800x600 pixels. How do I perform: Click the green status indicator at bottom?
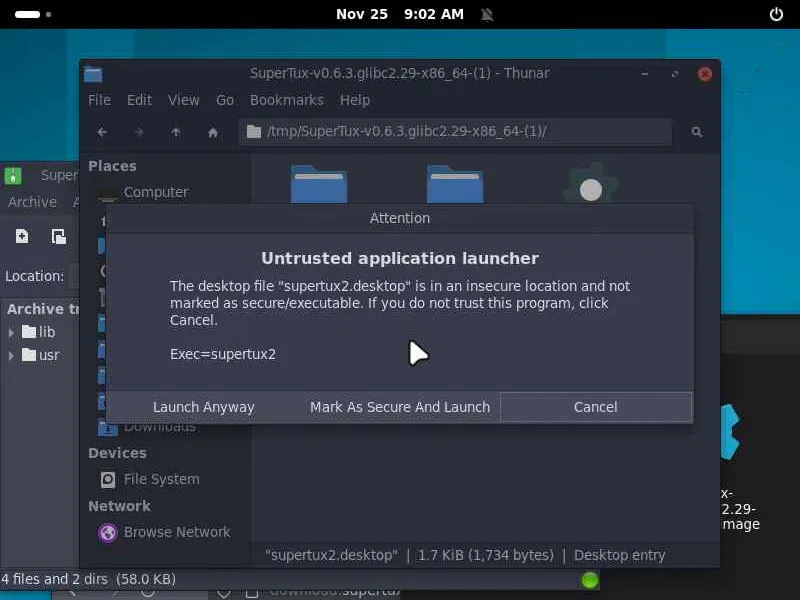coord(590,580)
